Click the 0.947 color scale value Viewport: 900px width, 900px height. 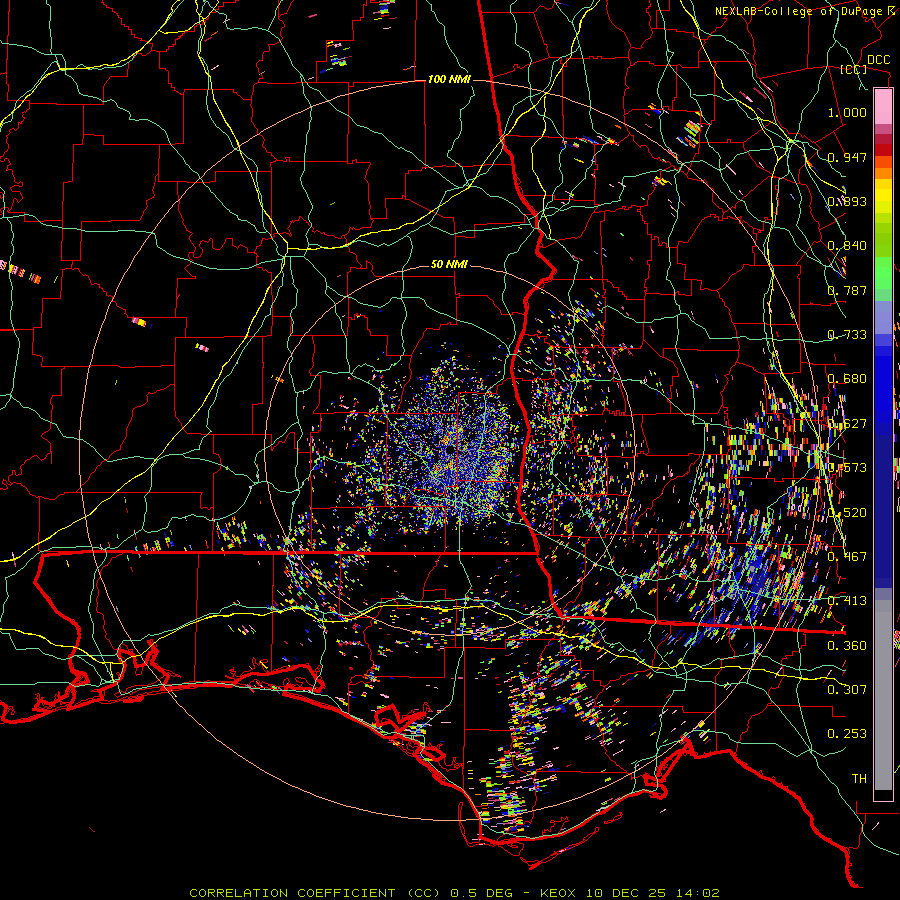coord(847,157)
